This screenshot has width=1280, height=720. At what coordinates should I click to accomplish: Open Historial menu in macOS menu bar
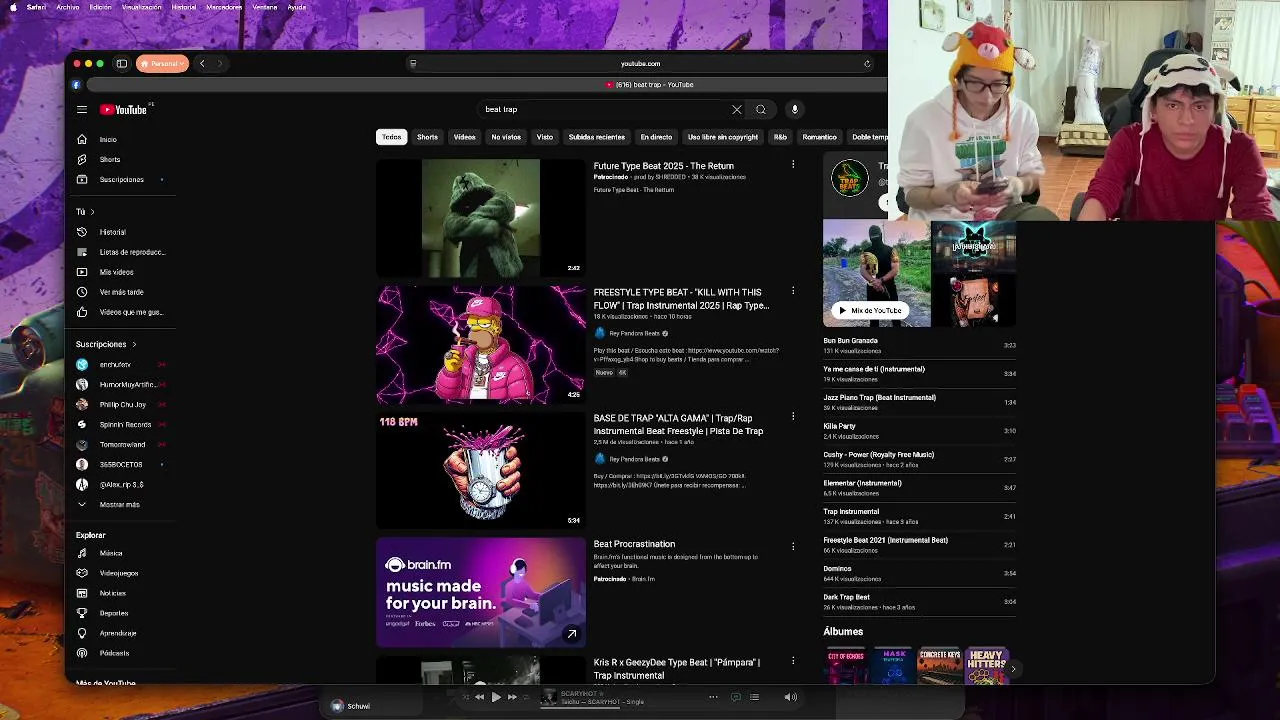[x=184, y=7]
